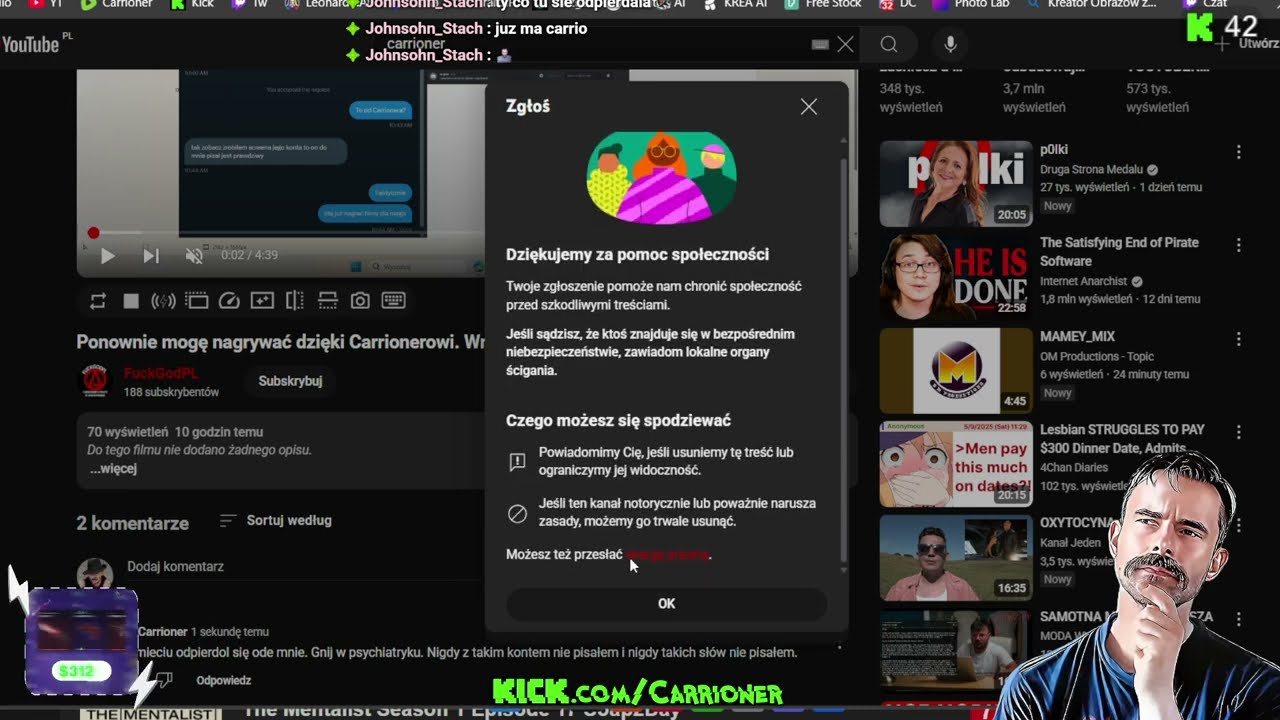Open more options for the p0lki video
This screenshot has width=1280, height=720.
[1238, 152]
